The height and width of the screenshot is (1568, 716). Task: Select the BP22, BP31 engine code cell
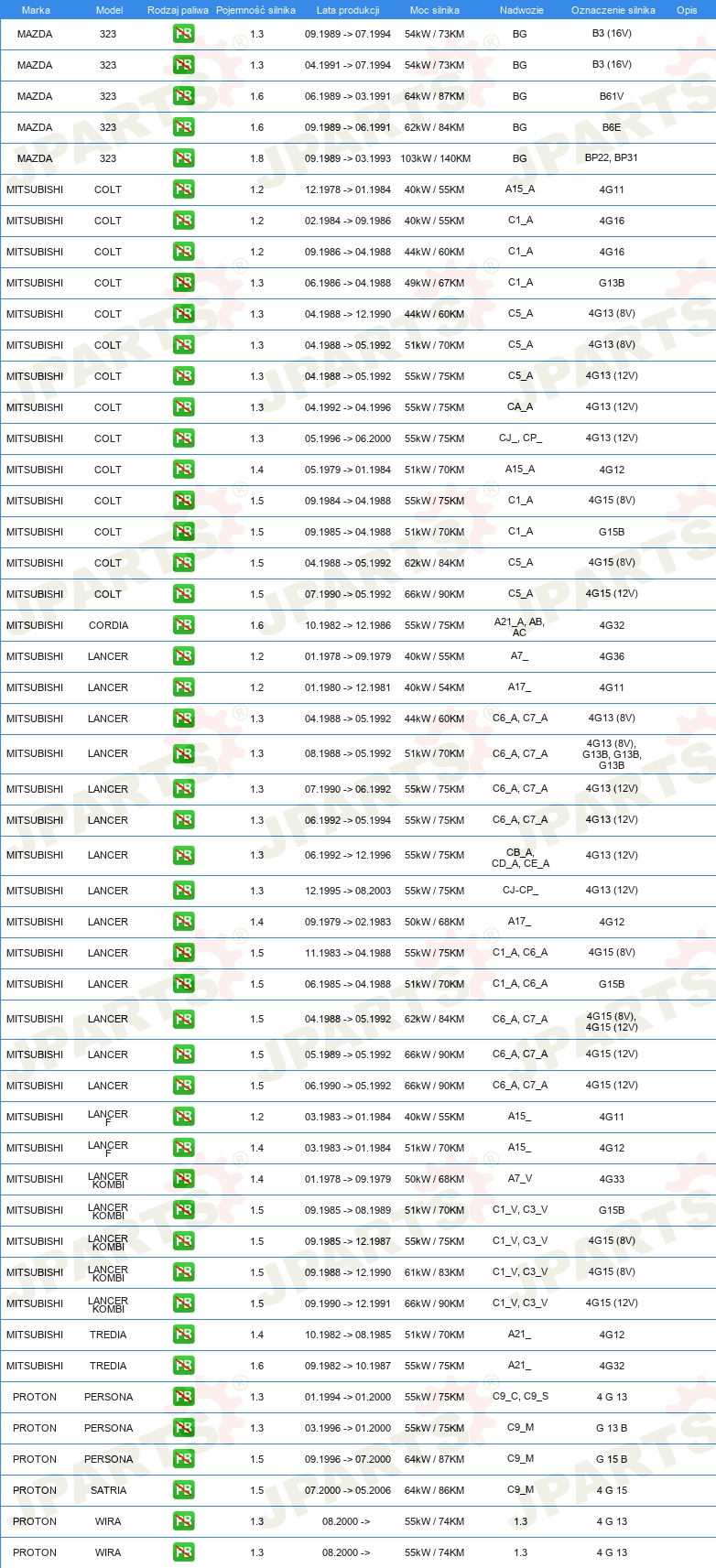coord(612,157)
